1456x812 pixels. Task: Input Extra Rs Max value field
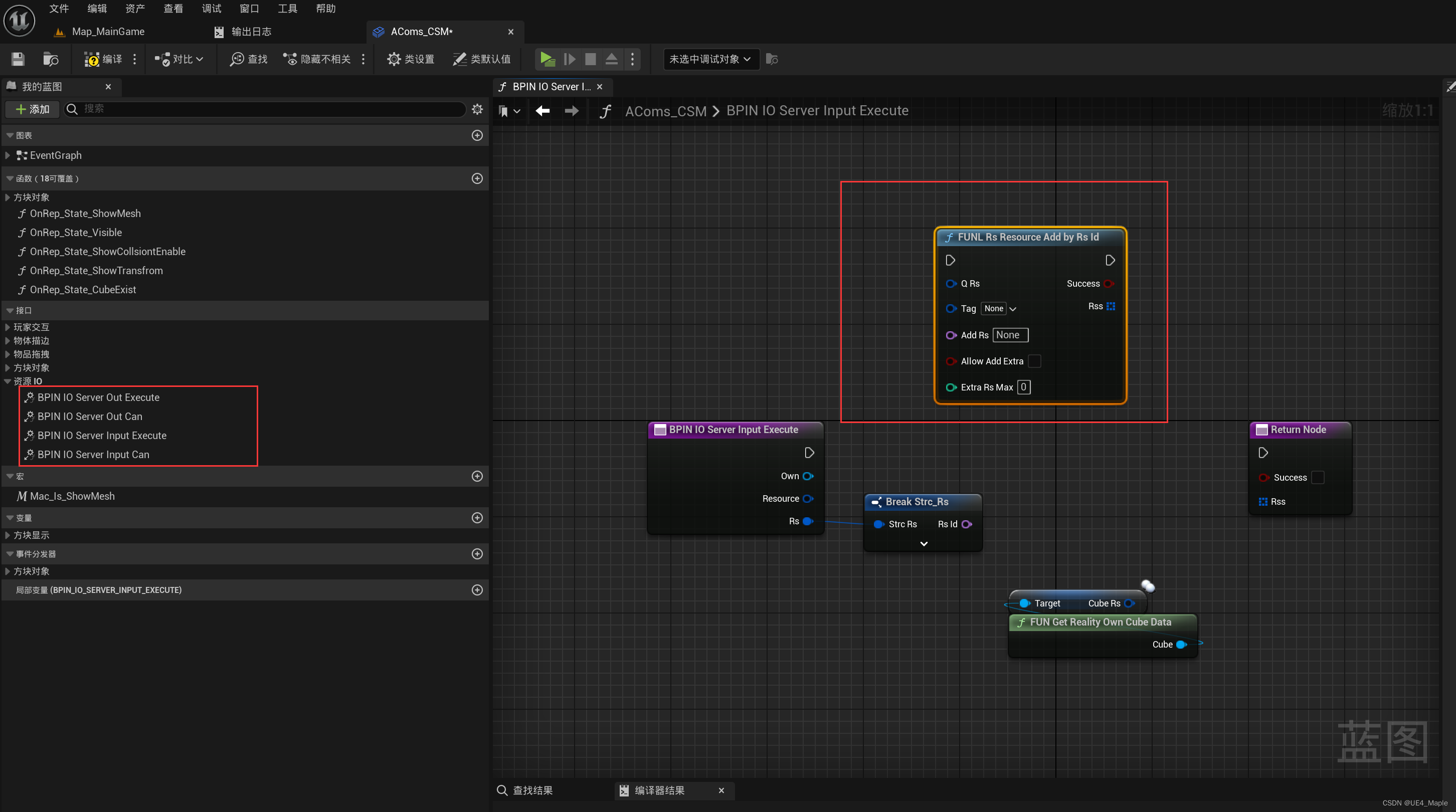click(1022, 387)
